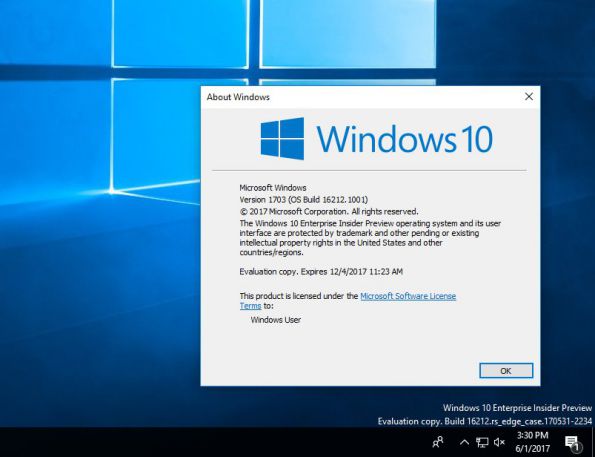
Task: Click the Evaluation copy expiry line
Action: (321, 272)
